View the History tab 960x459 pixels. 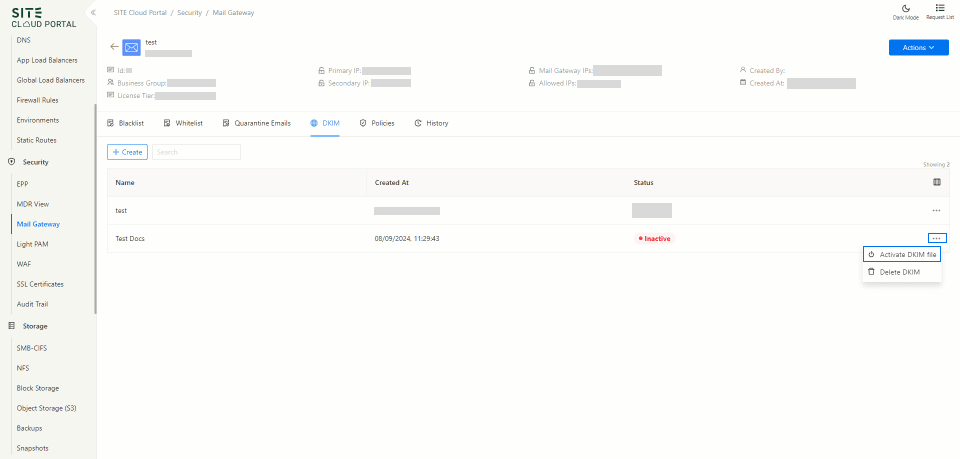(x=431, y=123)
